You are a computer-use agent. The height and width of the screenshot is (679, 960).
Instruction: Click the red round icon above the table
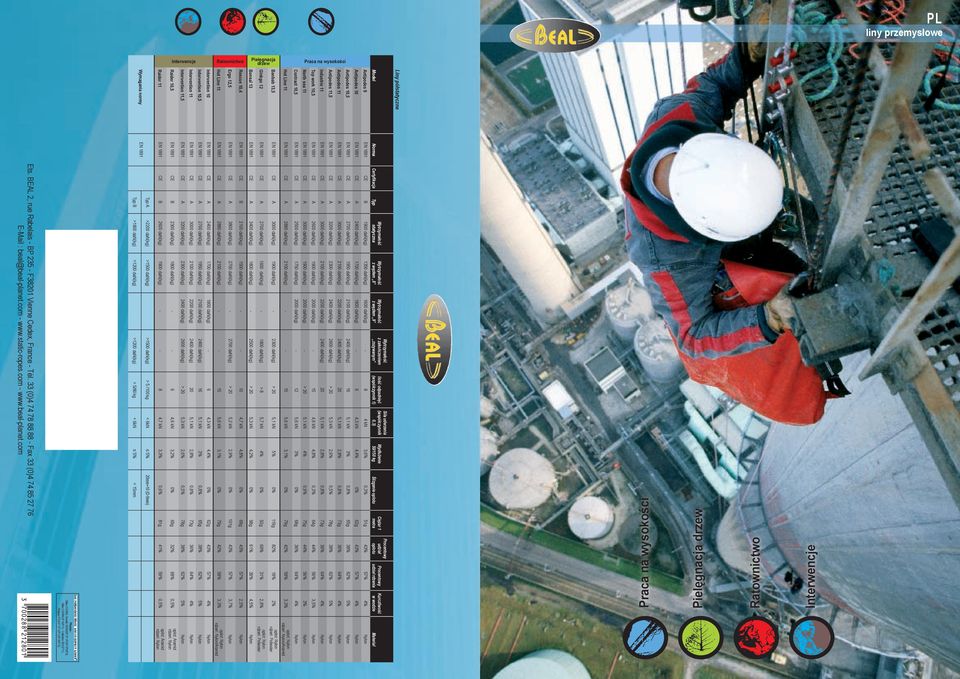tap(233, 21)
